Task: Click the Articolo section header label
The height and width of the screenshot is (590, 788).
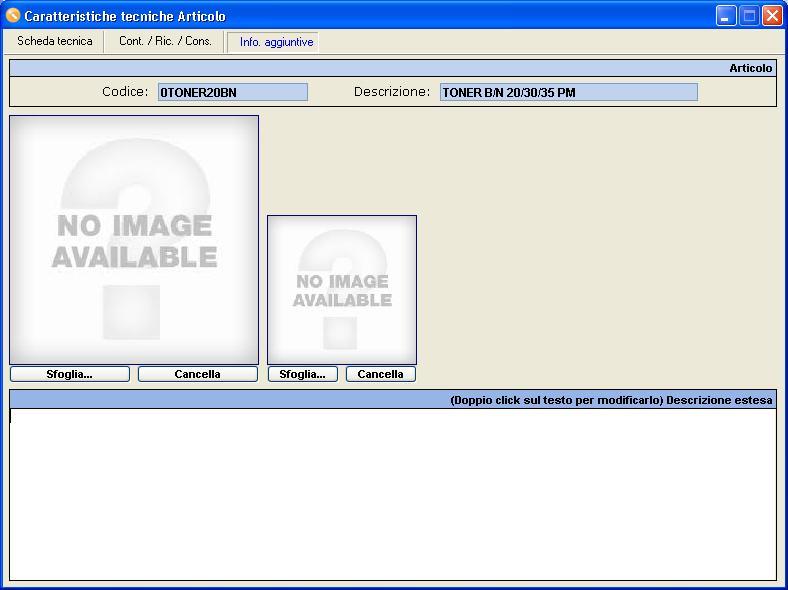Action: 750,68
